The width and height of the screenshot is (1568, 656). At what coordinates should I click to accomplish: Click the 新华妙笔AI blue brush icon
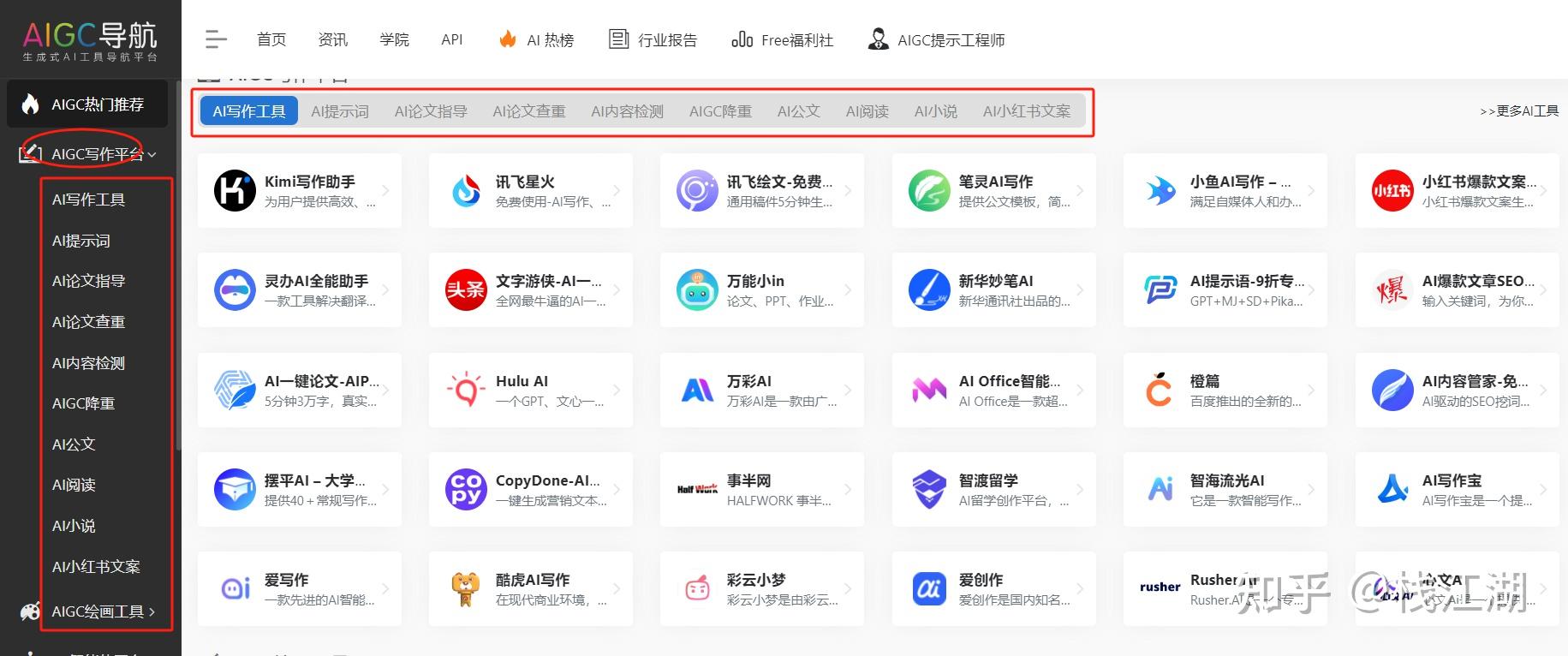tap(929, 289)
